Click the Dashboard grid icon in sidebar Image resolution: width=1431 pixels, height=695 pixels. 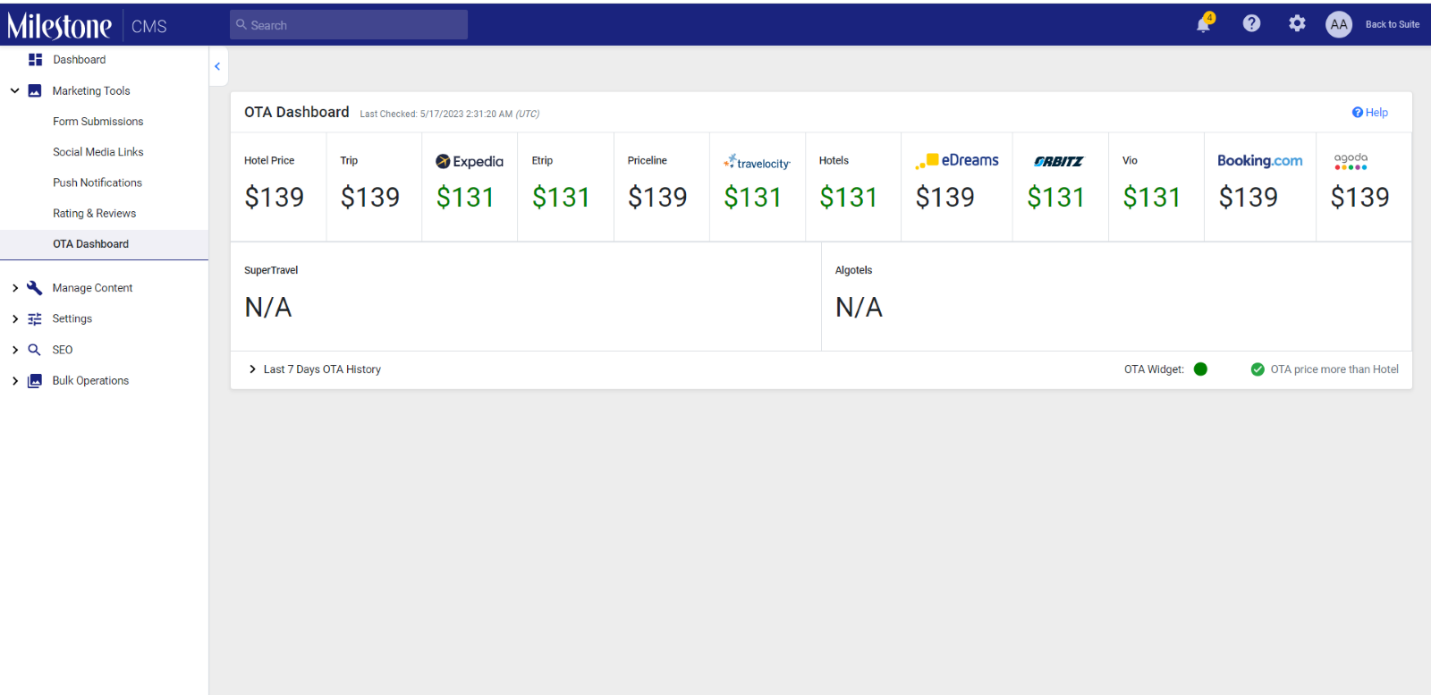tap(35, 60)
